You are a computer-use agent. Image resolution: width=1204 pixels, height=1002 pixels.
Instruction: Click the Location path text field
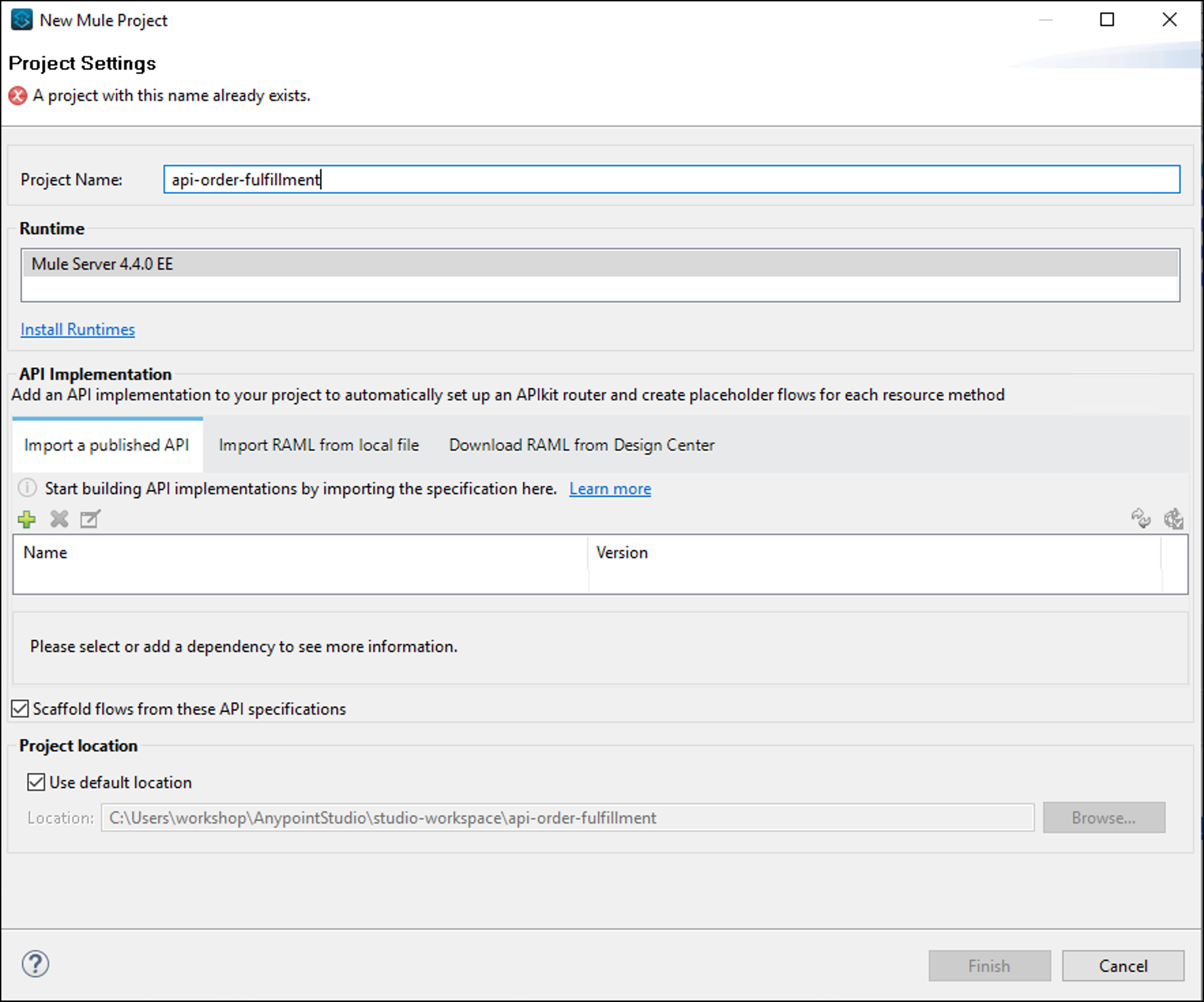tap(567, 818)
